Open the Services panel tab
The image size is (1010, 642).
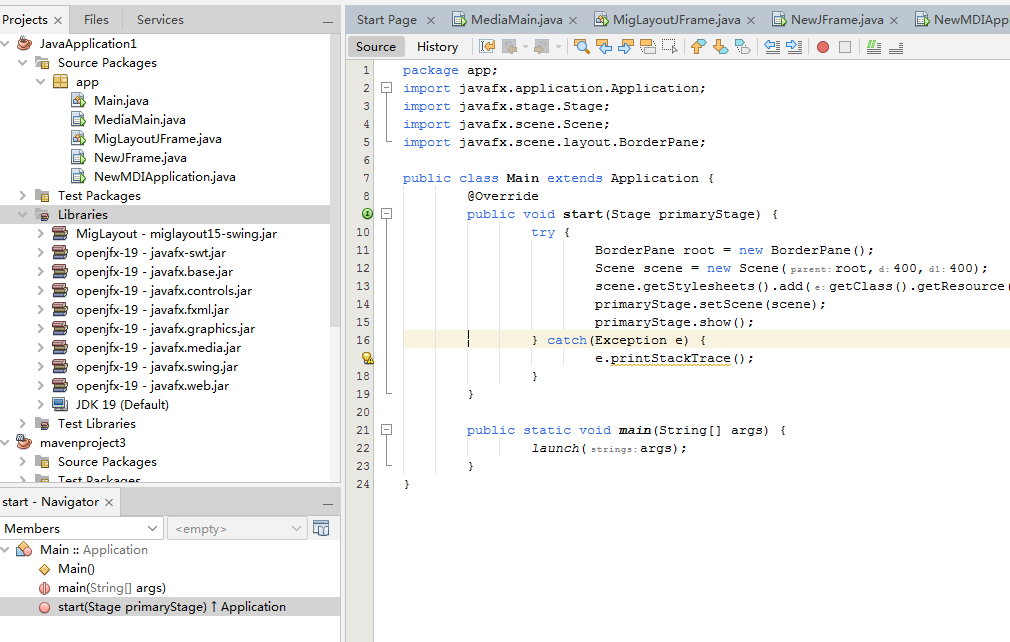(159, 18)
